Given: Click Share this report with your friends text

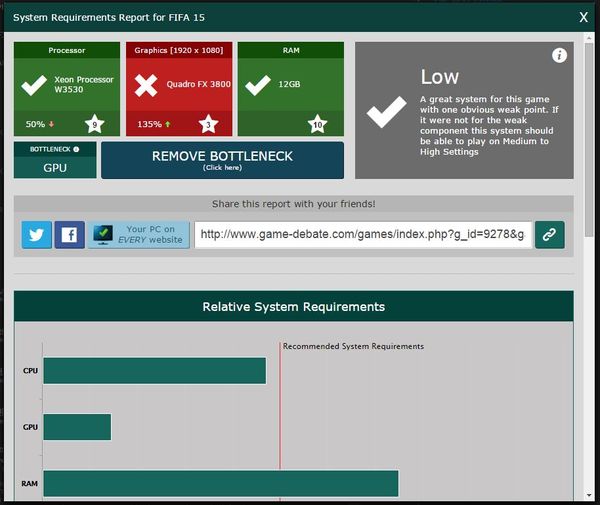Looking at the screenshot, I should [293, 204].
